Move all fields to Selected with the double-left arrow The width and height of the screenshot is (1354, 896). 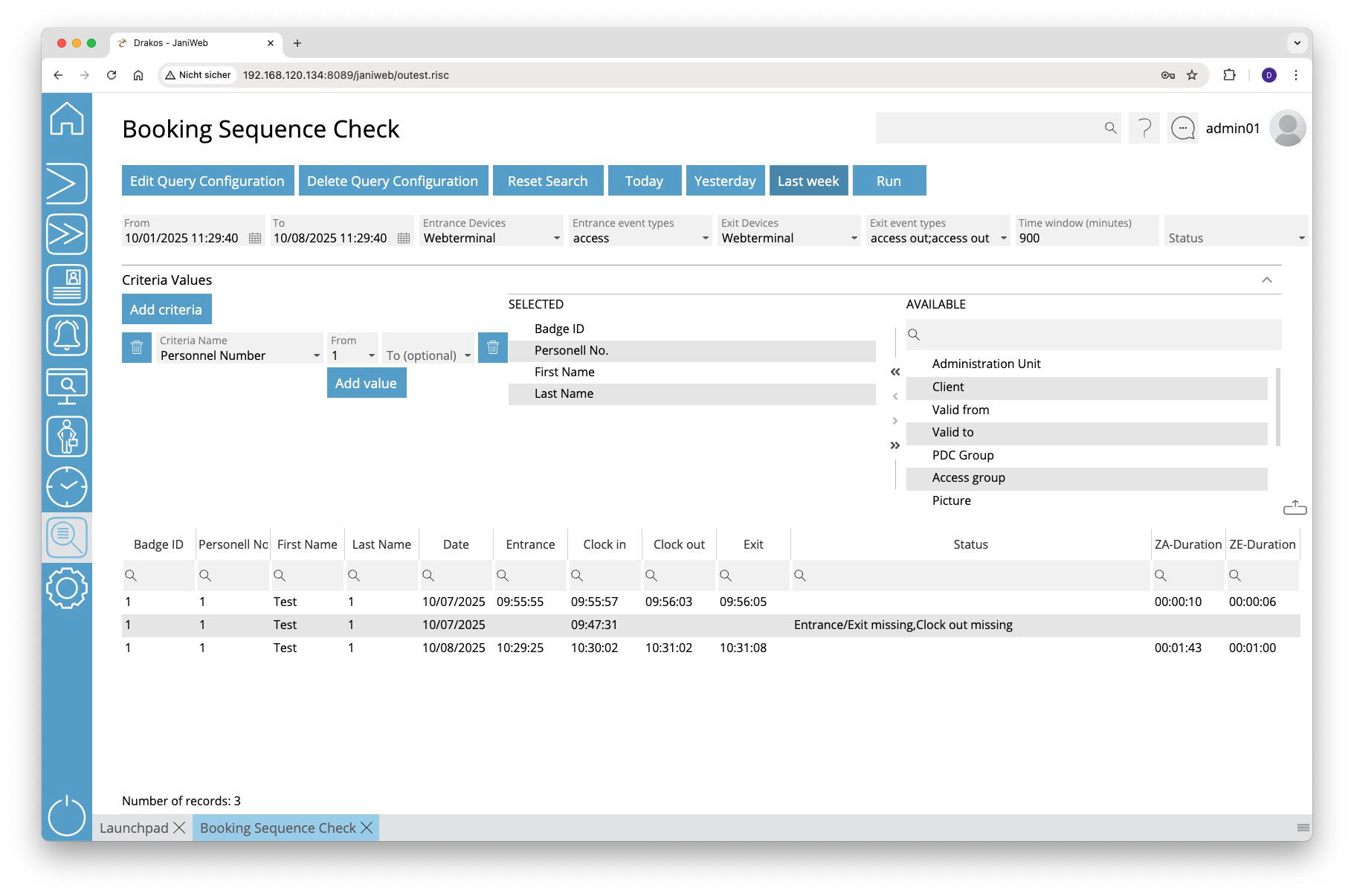895,372
